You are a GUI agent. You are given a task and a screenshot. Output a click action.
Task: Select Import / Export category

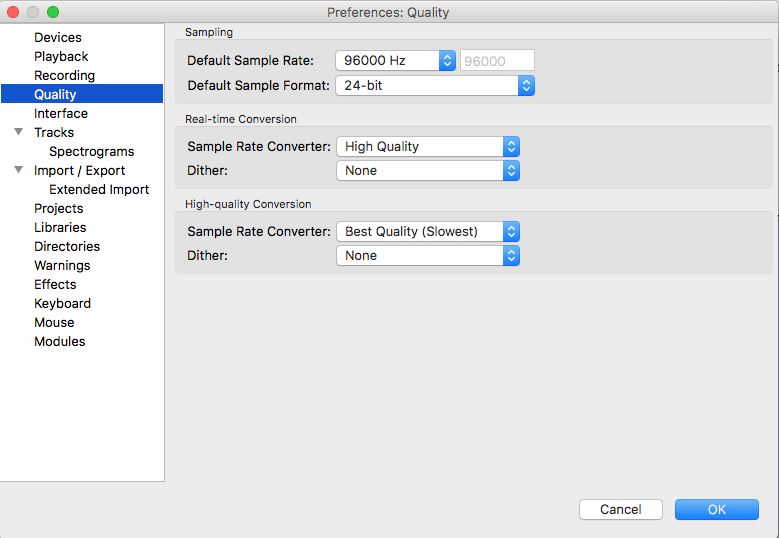point(79,170)
